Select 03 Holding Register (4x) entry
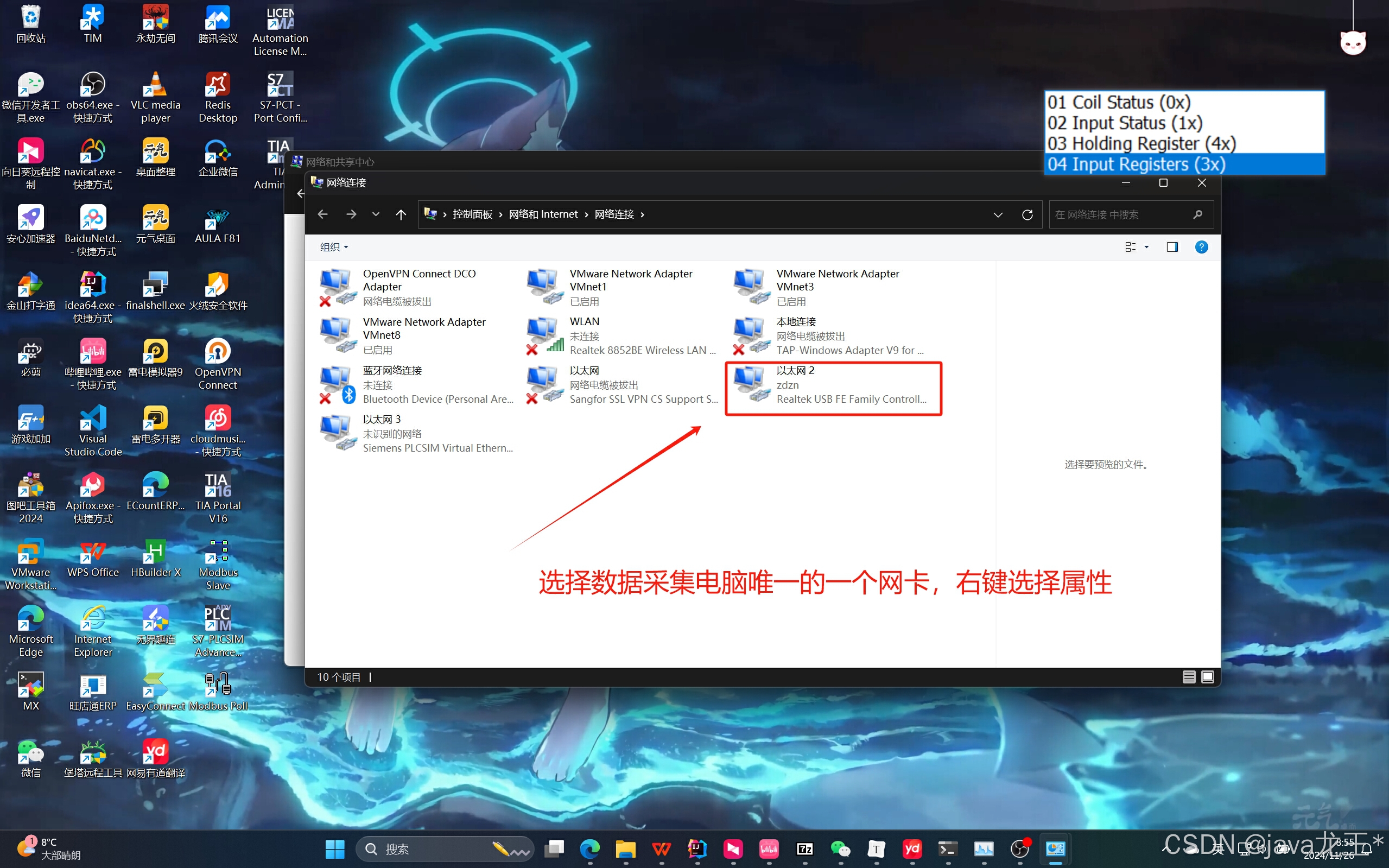Image resolution: width=1389 pixels, height=868 pixels. [x=1141, y=143]
